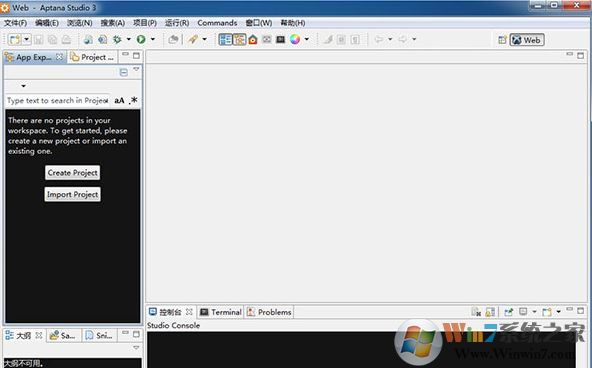
Task: Switch to the Project Explorer tab
Action: click(x=92, y=57)
